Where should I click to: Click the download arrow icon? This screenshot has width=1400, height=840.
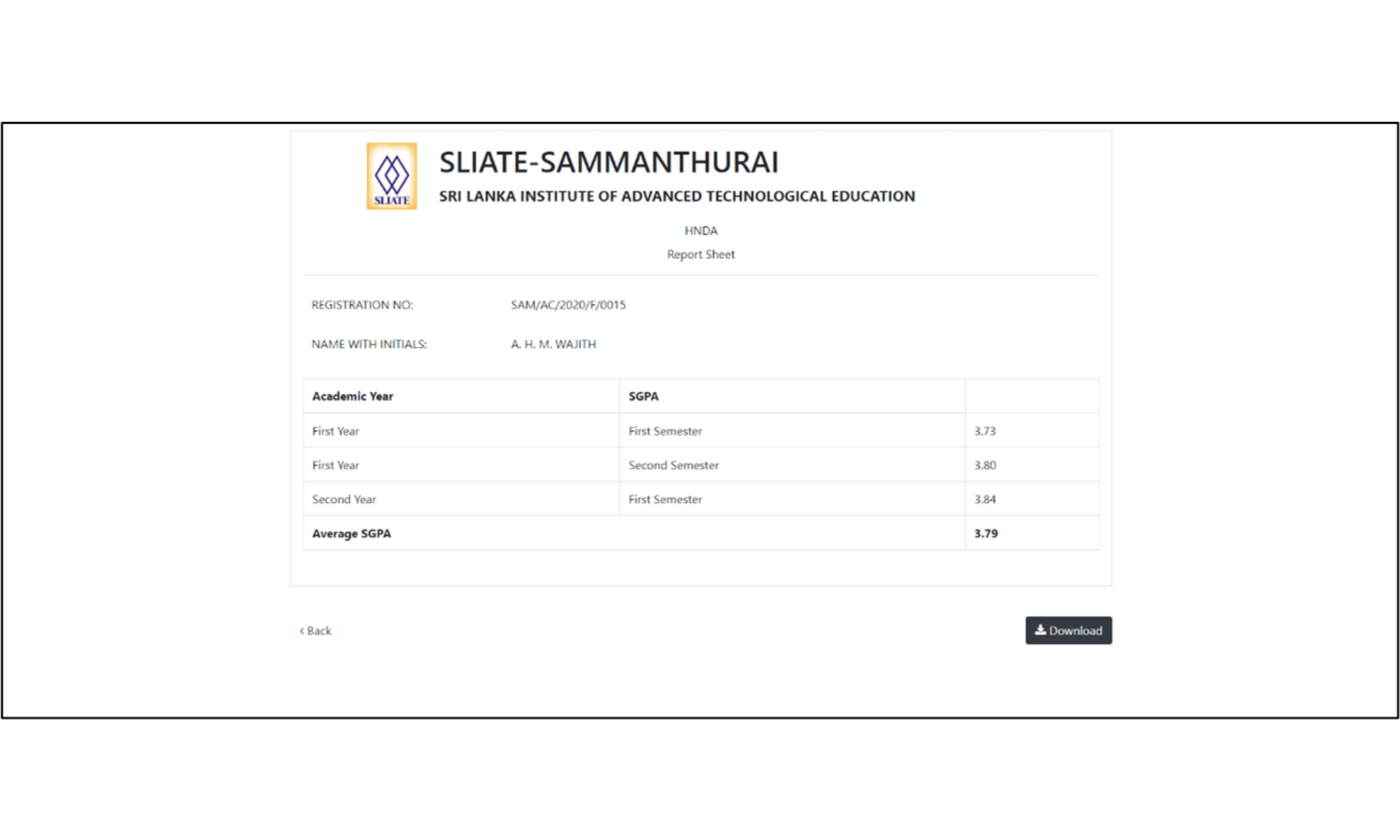pyautogui.click(x=1039, y=629)
